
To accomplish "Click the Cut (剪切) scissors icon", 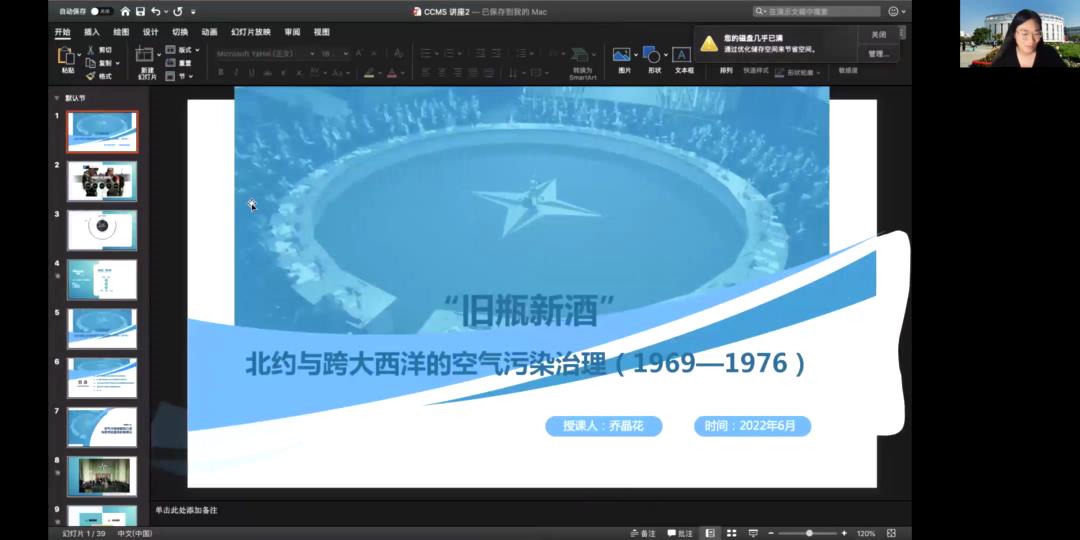I will click(x=91, y=49).
